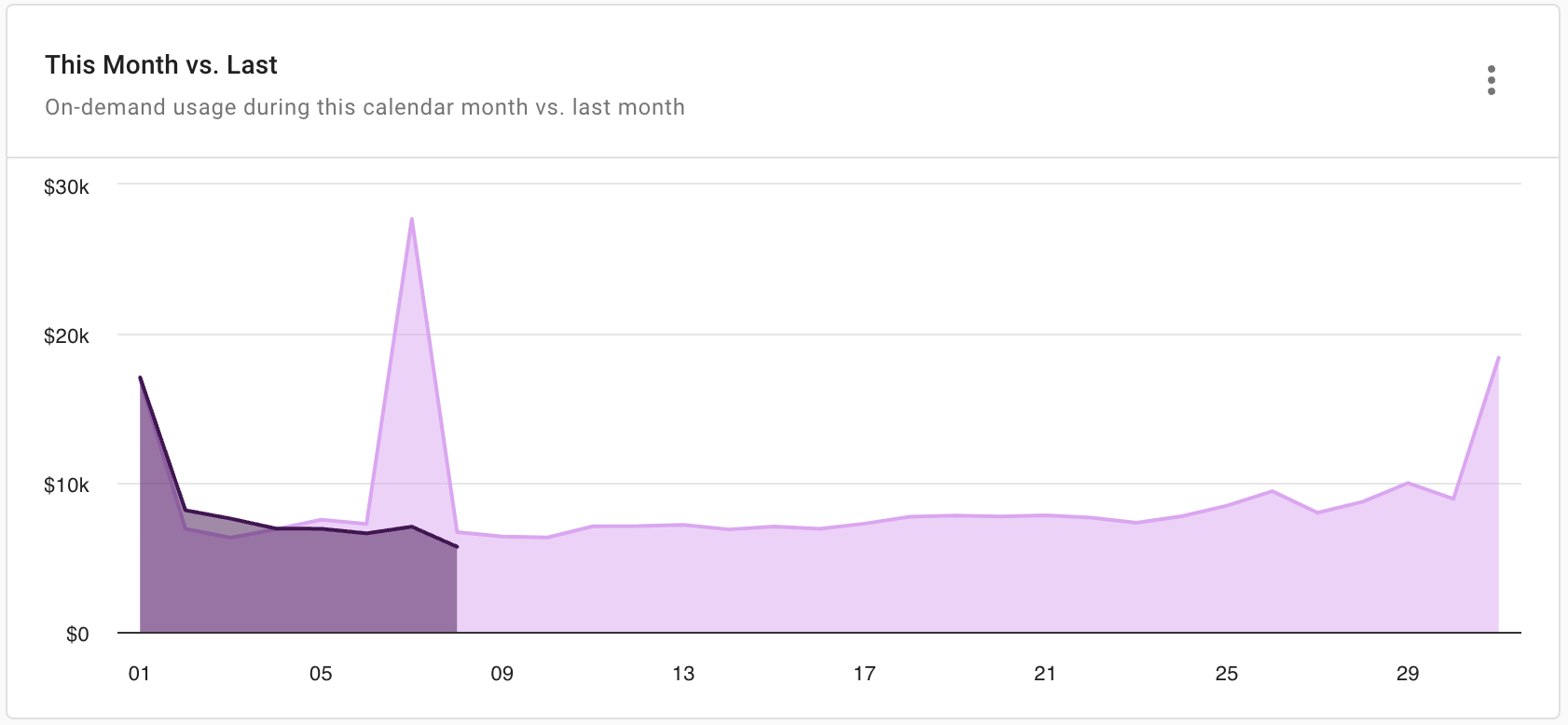The image size is (1568, 725).
Task: Click the $10k axis label
Action: tap(66, 486)
